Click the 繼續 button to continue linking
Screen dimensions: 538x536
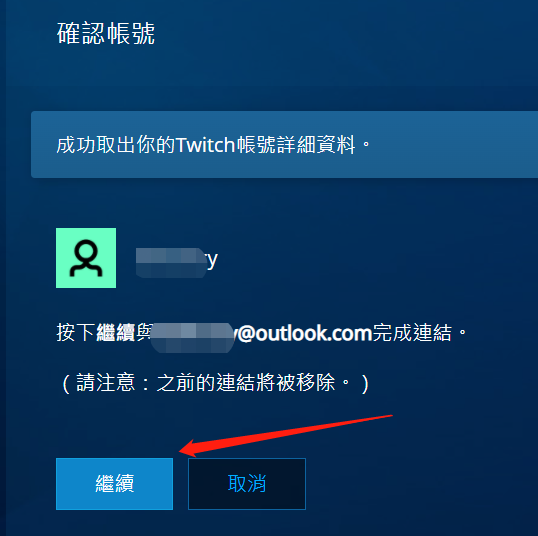pos(114,483)
